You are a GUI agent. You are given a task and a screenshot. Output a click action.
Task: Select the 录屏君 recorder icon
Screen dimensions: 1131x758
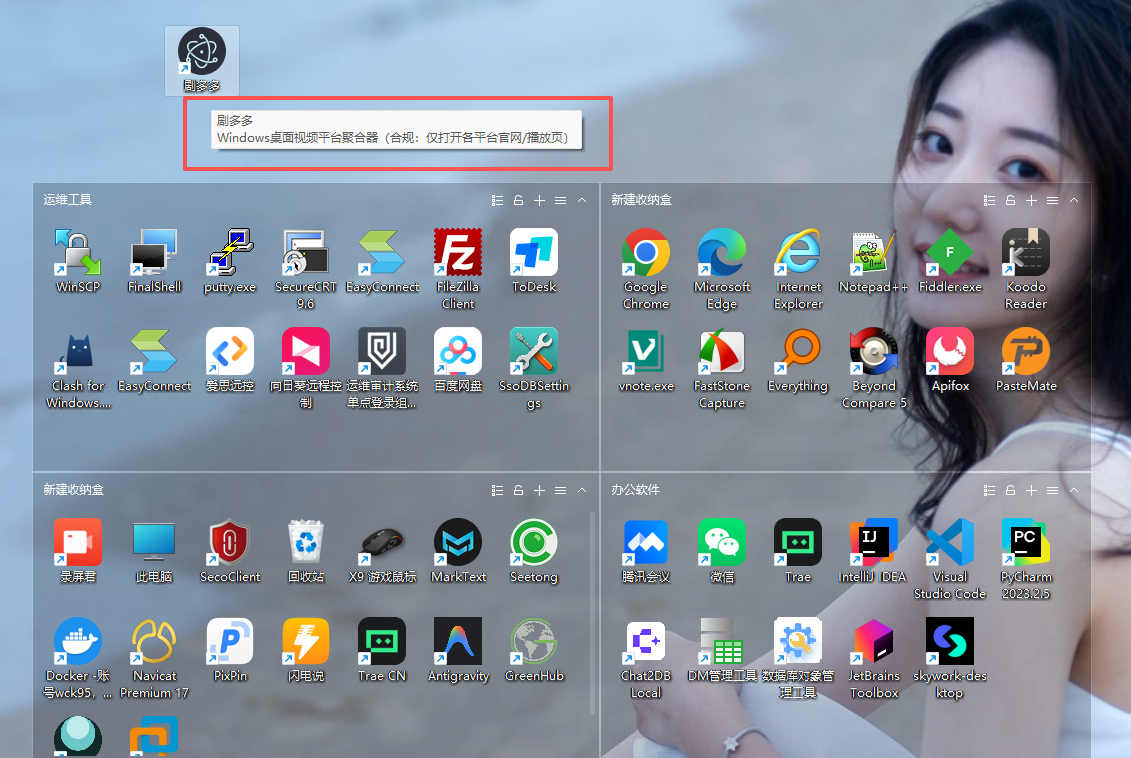(78, 551)
